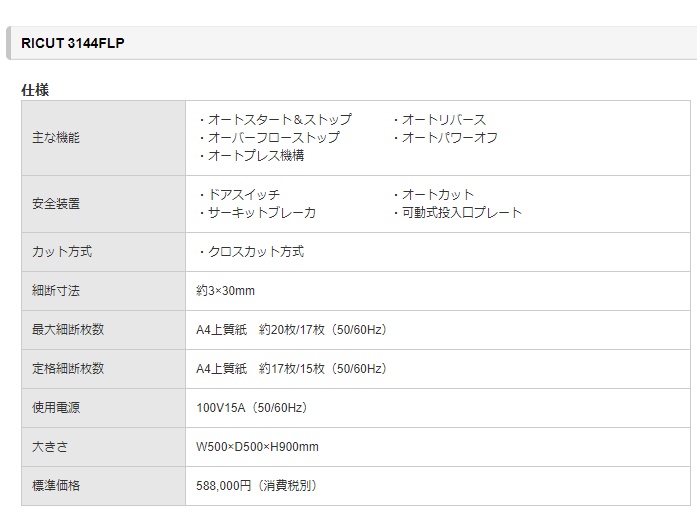
Task: Click the ドアスイッチ safety item
Action: [x=239, y=195]
